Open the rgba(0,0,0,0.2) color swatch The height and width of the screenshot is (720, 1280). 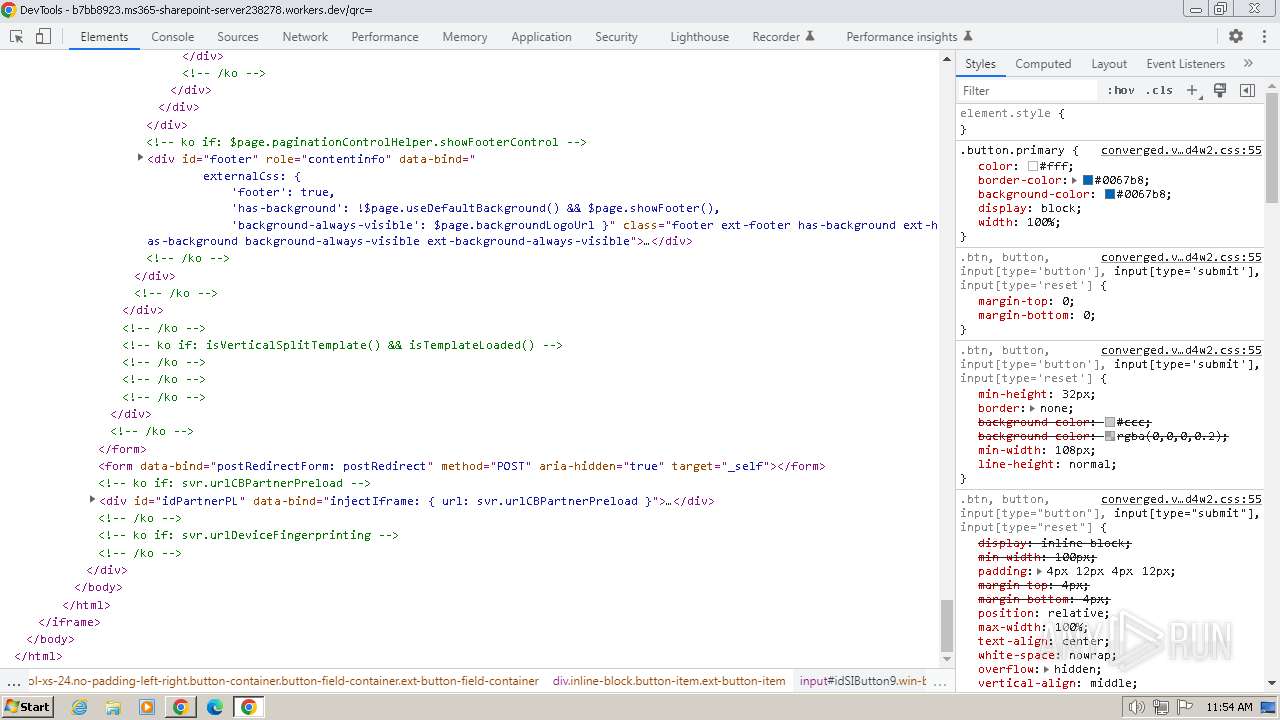(x=1109, y=436)
